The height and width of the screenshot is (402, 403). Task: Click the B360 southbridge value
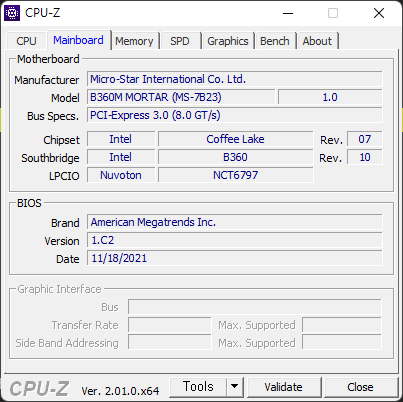(236, 157)
